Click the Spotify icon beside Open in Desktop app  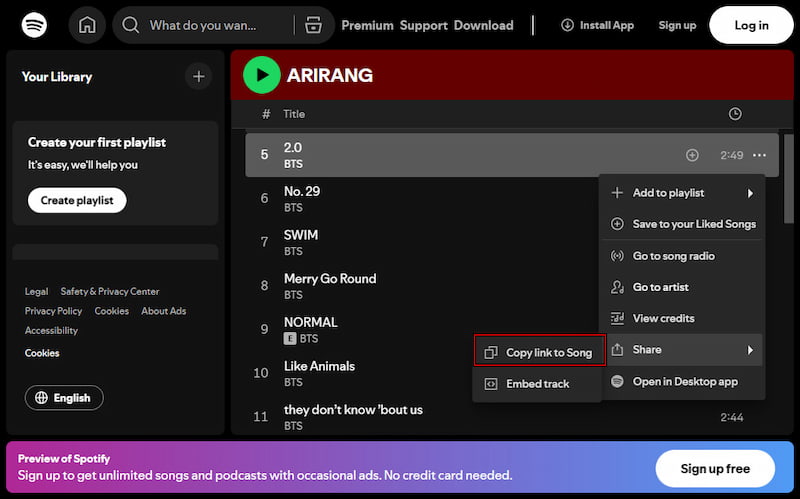[x=617, y=381]
